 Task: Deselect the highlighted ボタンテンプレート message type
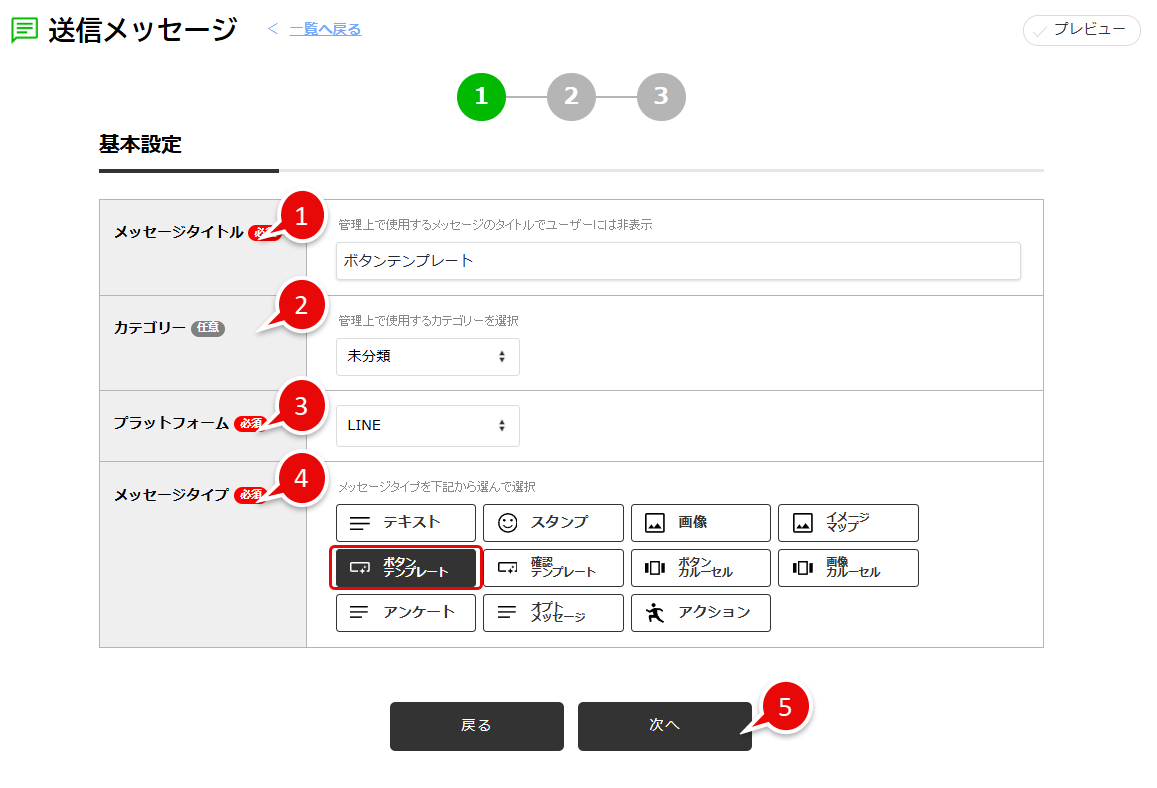click(x=405, y=567)
